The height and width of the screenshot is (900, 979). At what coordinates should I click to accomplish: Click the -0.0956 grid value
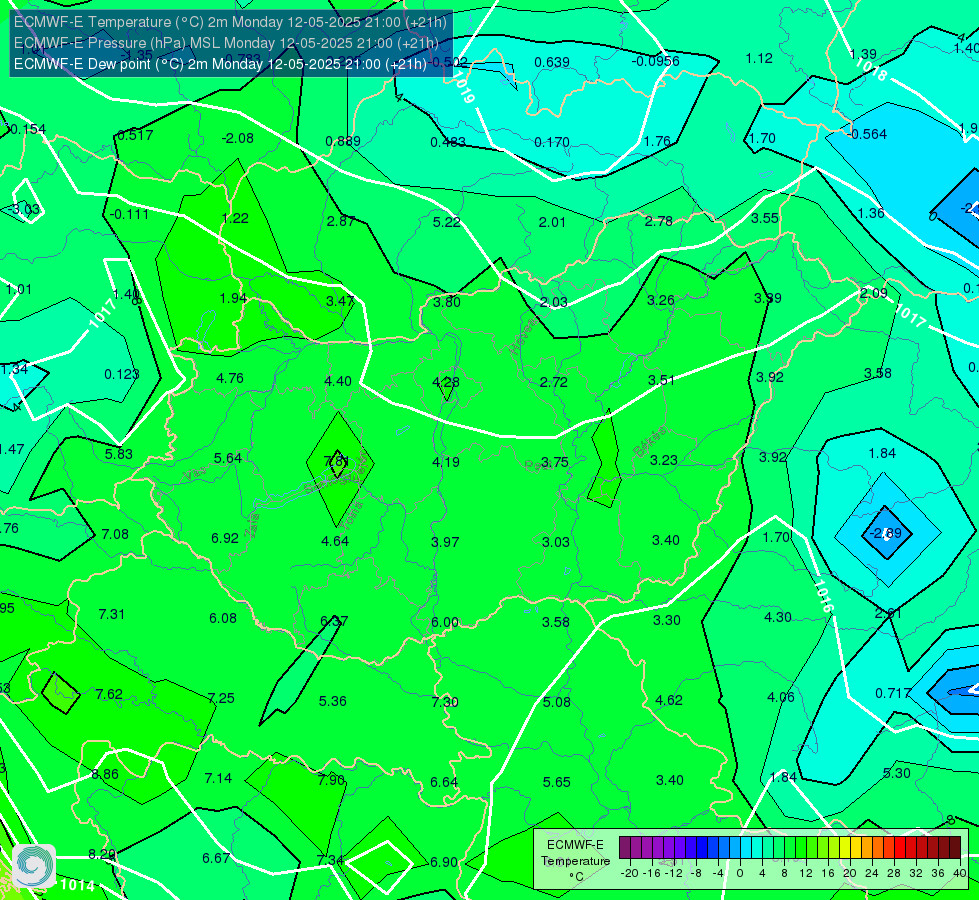point(656,61)
